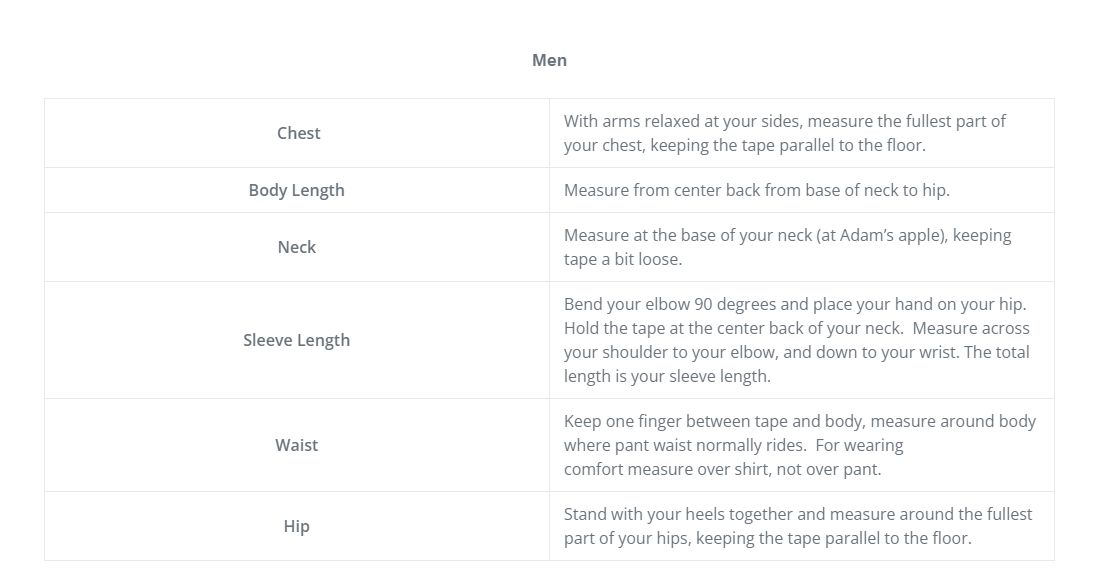This screenshot has height=580, width=1107.
Task: Select the 'where pant waist normally rides' line
Action: [x=733, y=445]
